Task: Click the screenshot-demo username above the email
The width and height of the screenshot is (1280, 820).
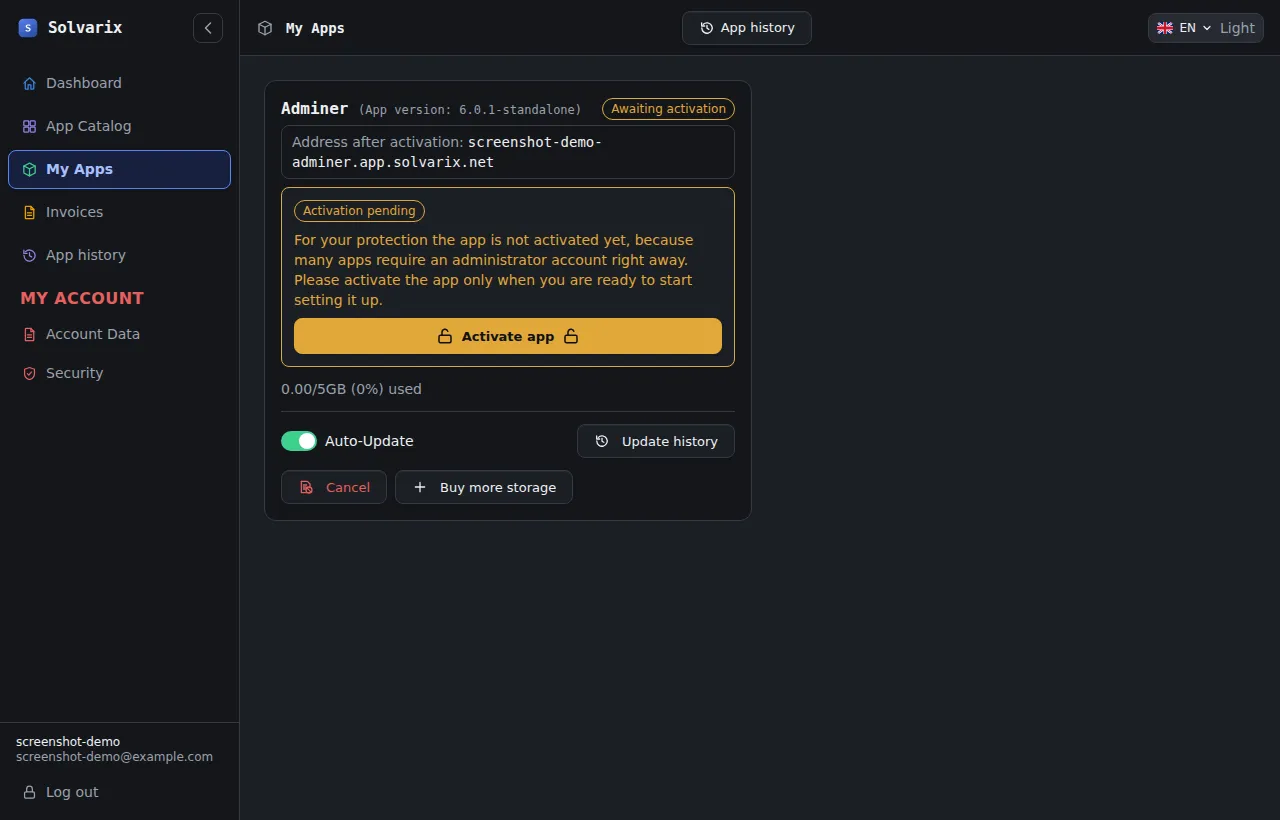Action: tap(68, 742)
